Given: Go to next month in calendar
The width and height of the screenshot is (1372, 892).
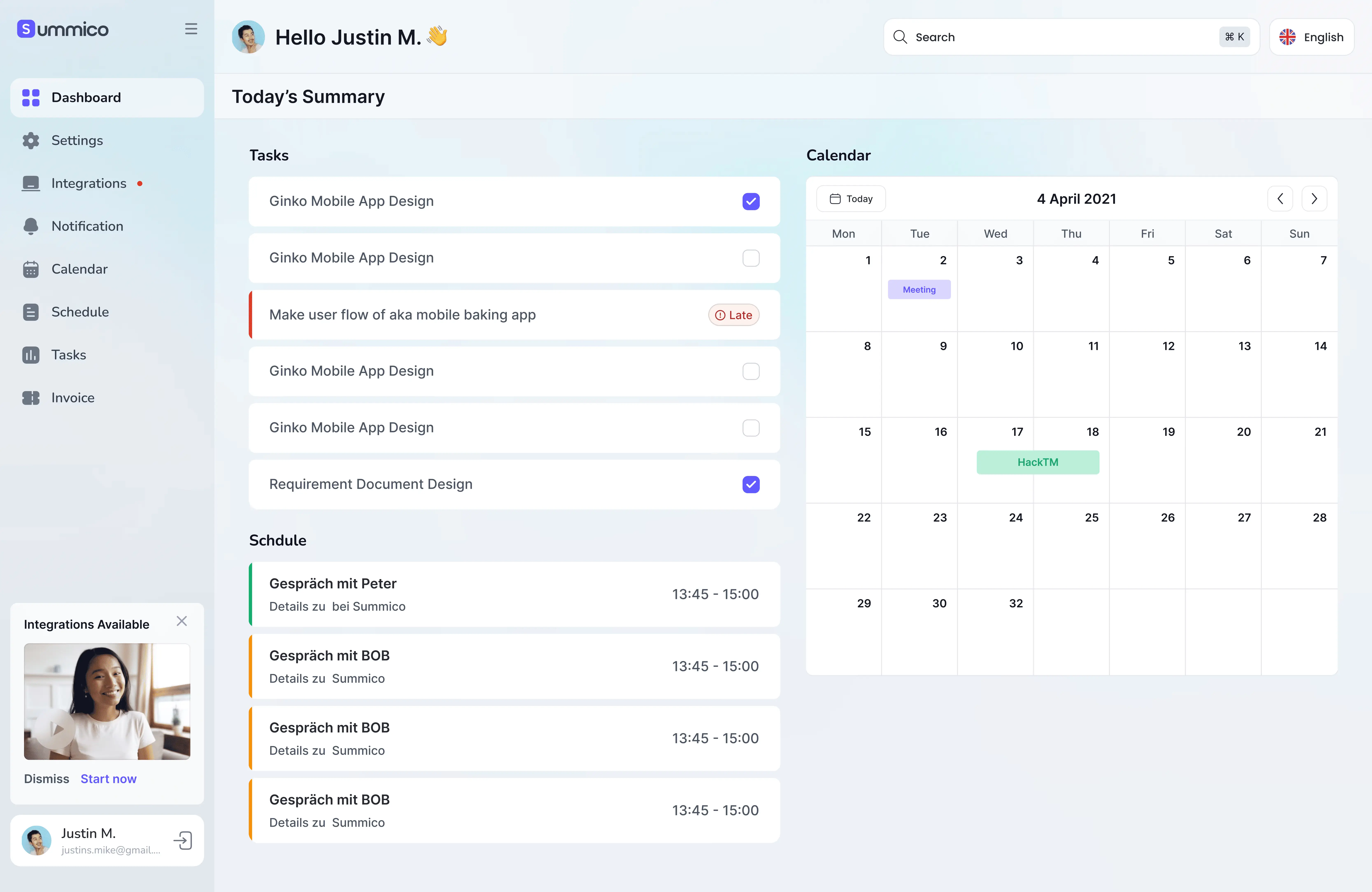Looking at the screenshot, I should [1314, 199].
